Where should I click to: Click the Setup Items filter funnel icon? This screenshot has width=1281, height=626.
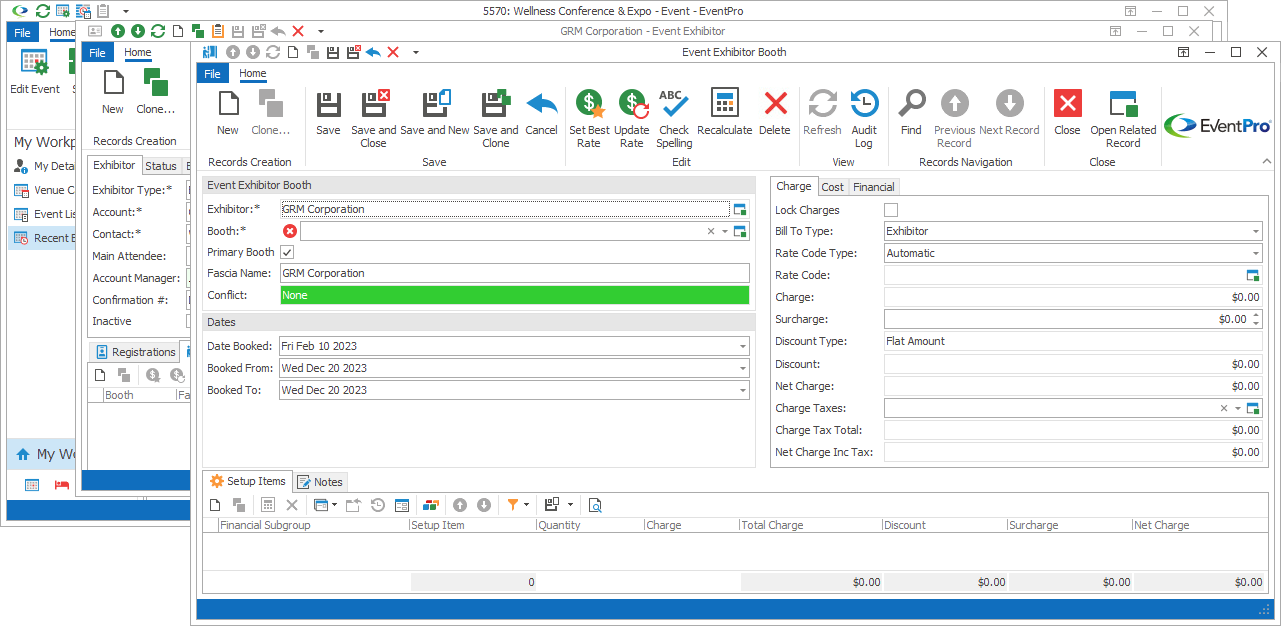pos(512,505)
